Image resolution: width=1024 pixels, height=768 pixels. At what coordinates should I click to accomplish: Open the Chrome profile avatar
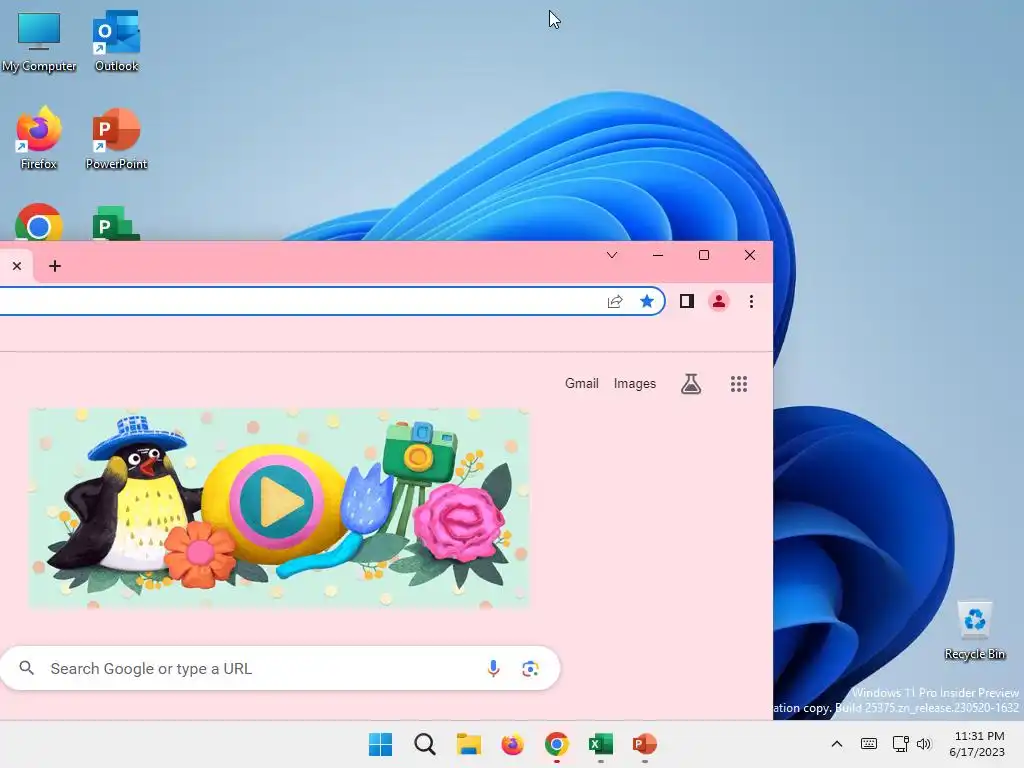(x=718, y=301)
